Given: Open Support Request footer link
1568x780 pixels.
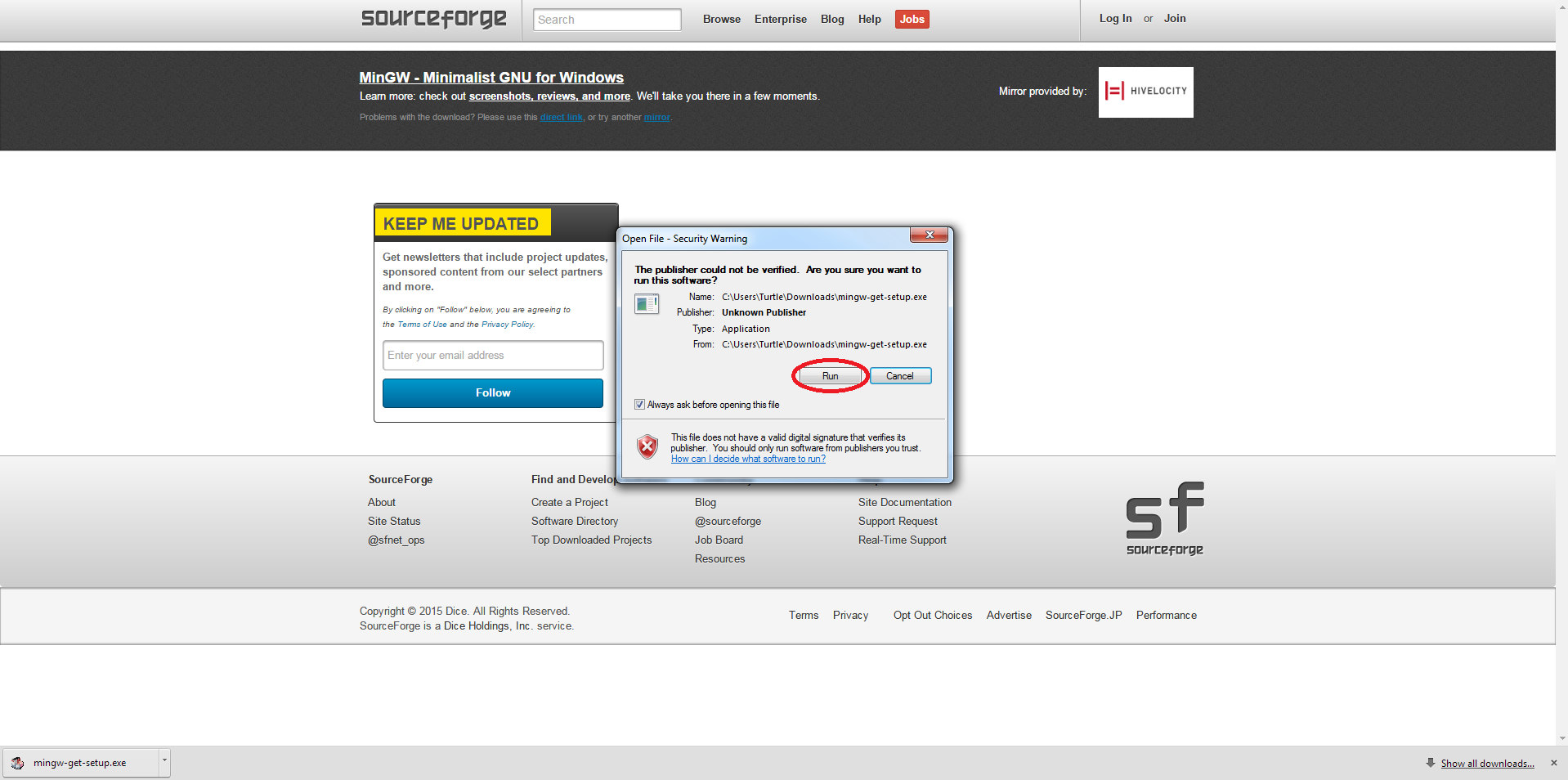Looking at the screenshot, I should [x=898, y=522].
